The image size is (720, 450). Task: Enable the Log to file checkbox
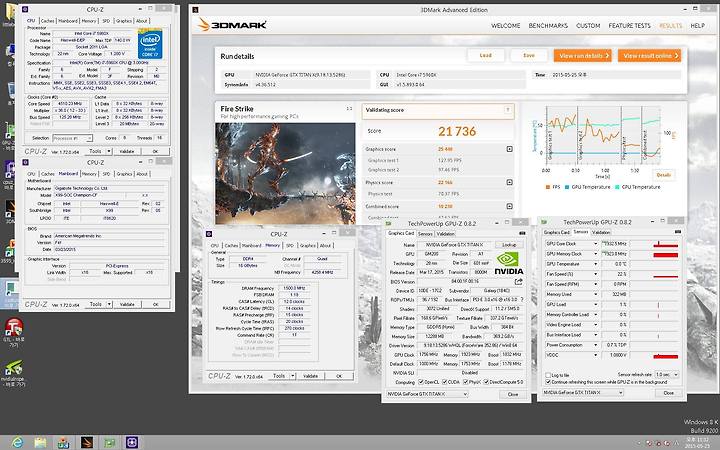tap(548, 375)
